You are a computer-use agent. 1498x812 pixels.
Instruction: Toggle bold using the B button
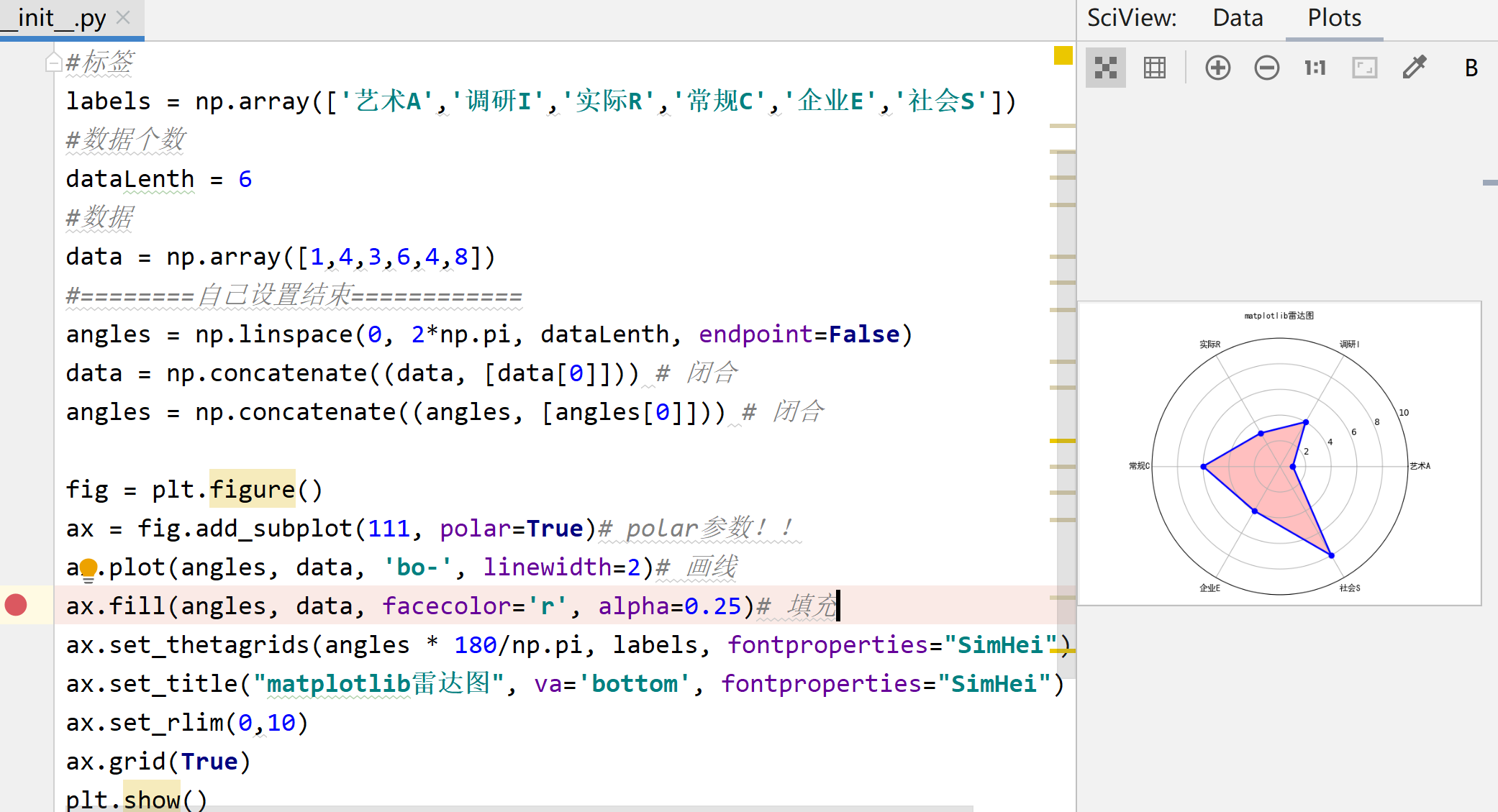(x=1471, y=67)
